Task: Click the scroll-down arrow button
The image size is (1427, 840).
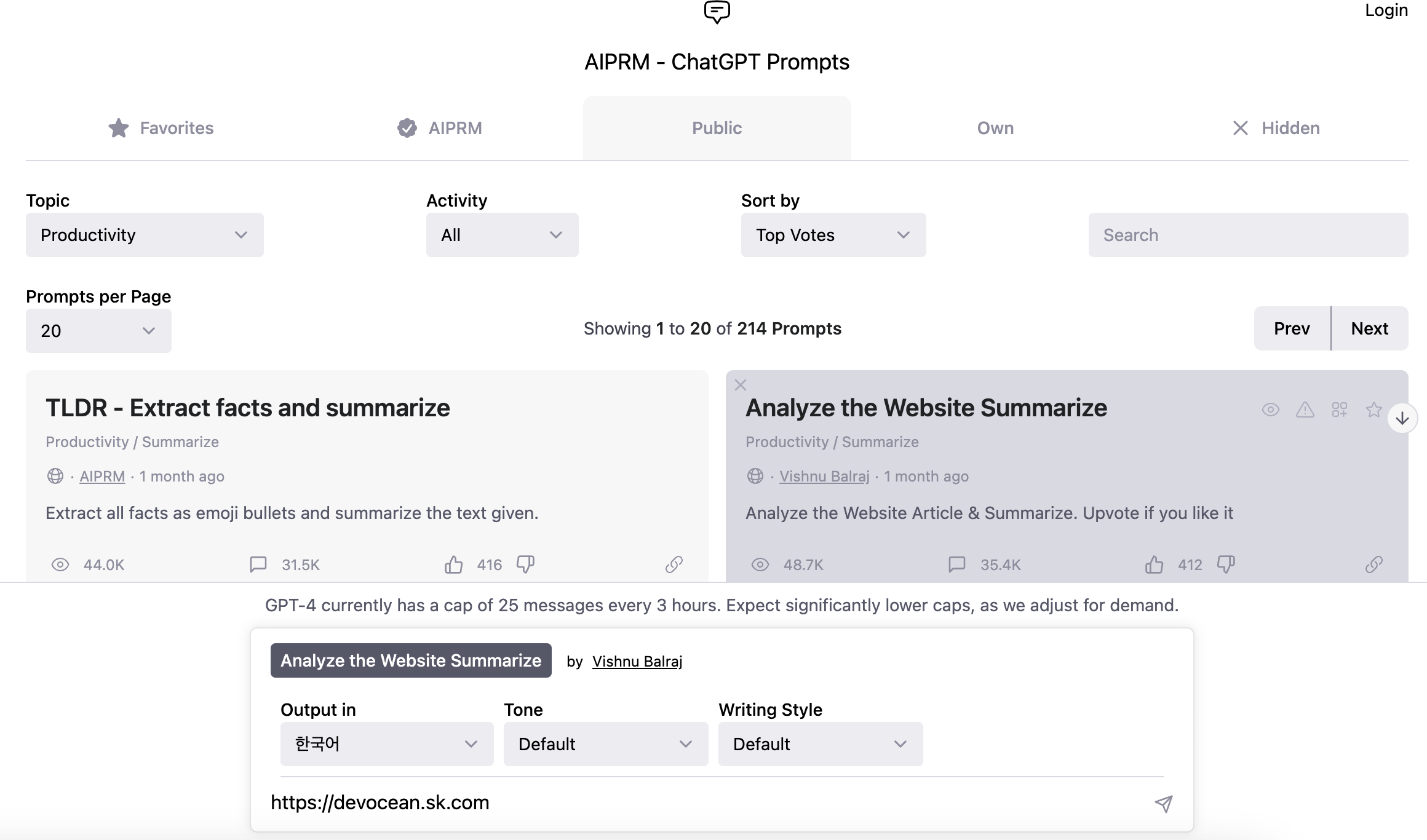Action: (1402, 418)
